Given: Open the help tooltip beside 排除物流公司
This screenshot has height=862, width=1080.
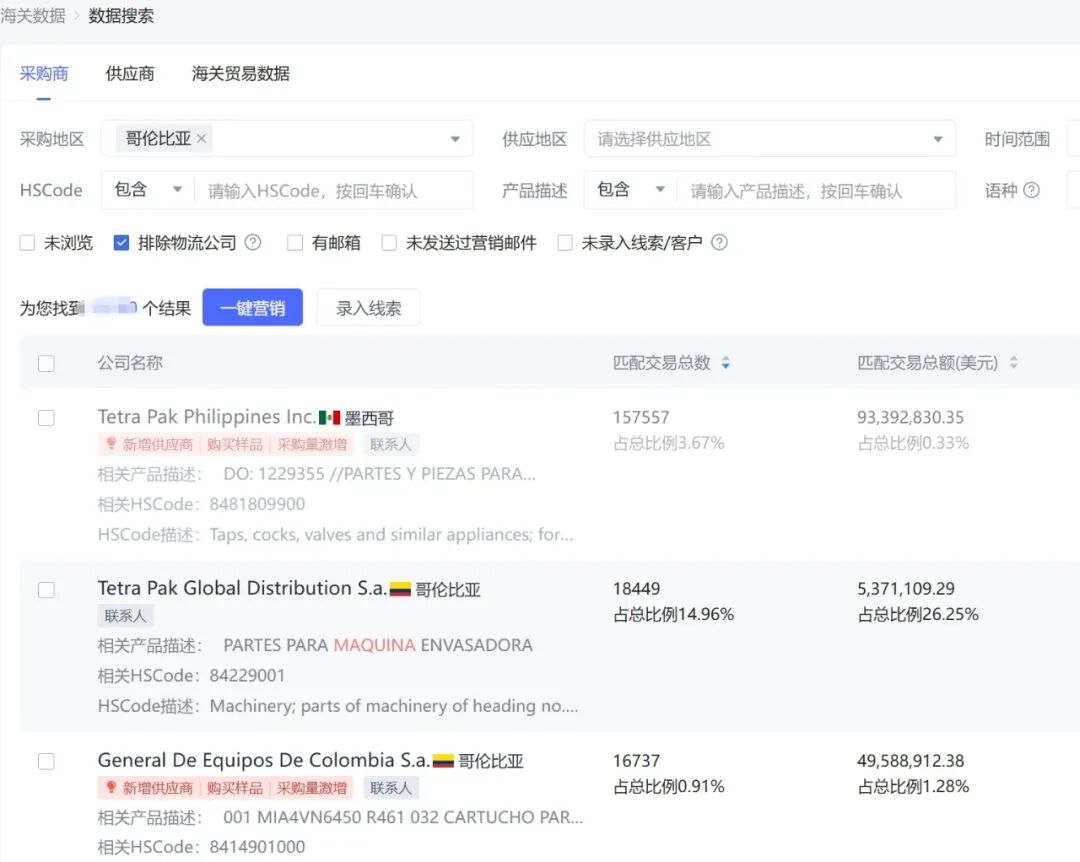Looking at the screenshot, I should pos(254,241).
